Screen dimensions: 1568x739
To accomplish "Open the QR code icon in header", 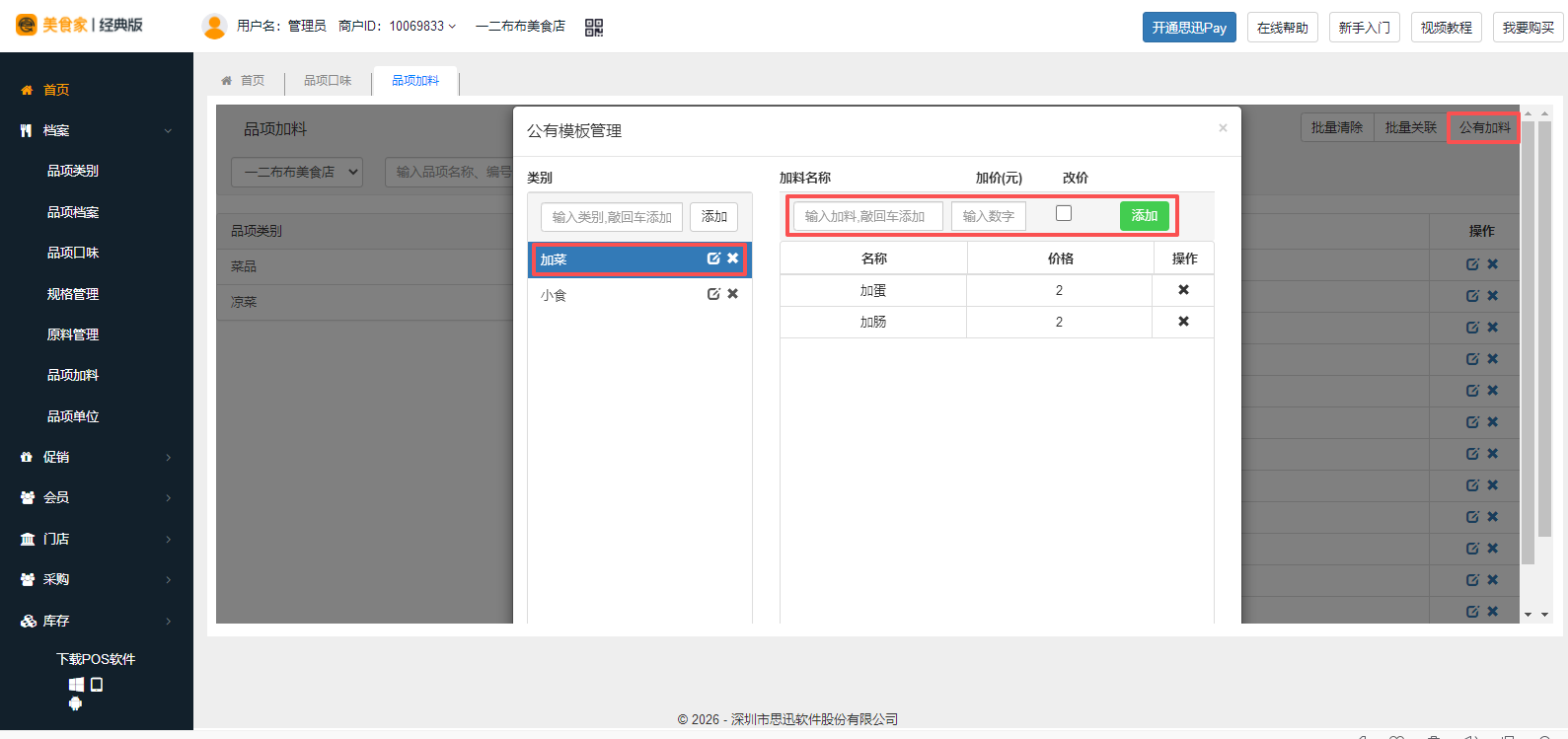I will (x=593, y=28).
